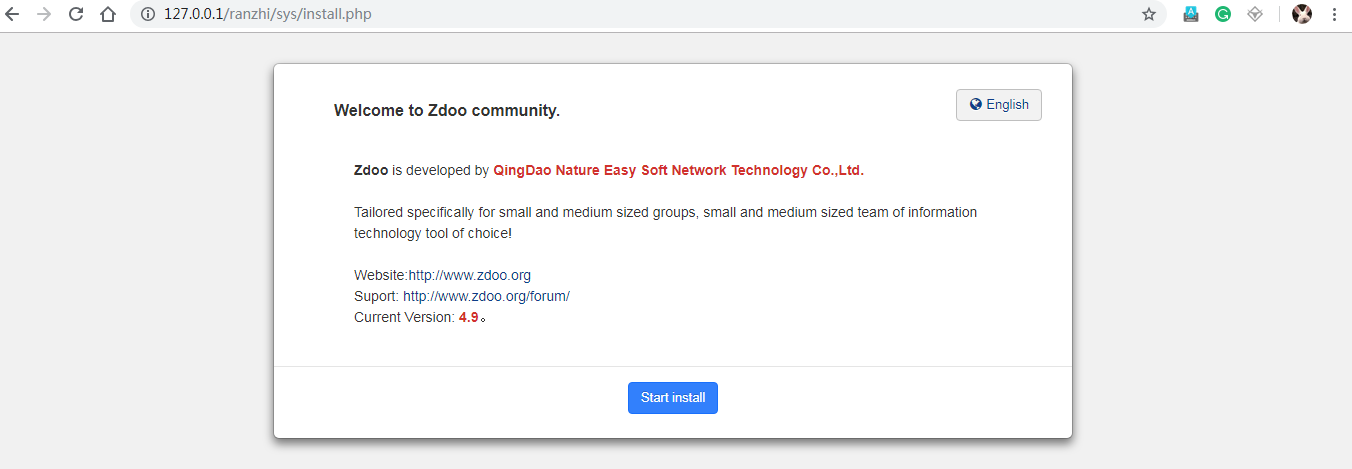Open the English language selector
Screen dimensions: 1352x469
(998, 105)
